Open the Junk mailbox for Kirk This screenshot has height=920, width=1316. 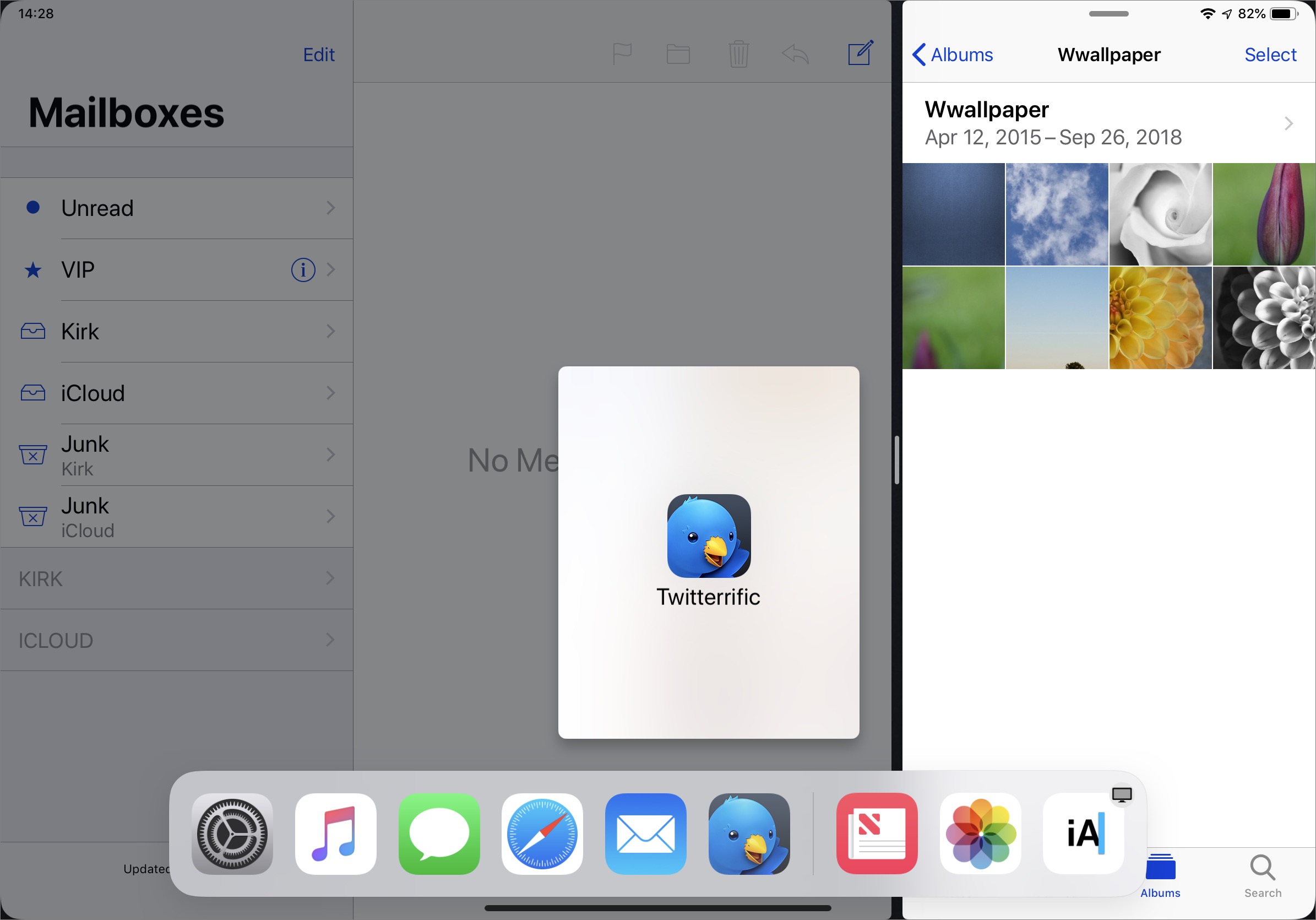177,456
